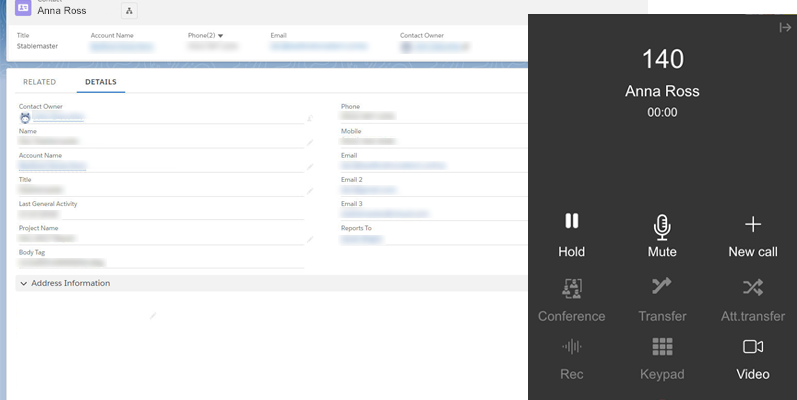Mute the microphone in call panel
The width and height of the screenshot is (797, 400).
coord(662,235)
